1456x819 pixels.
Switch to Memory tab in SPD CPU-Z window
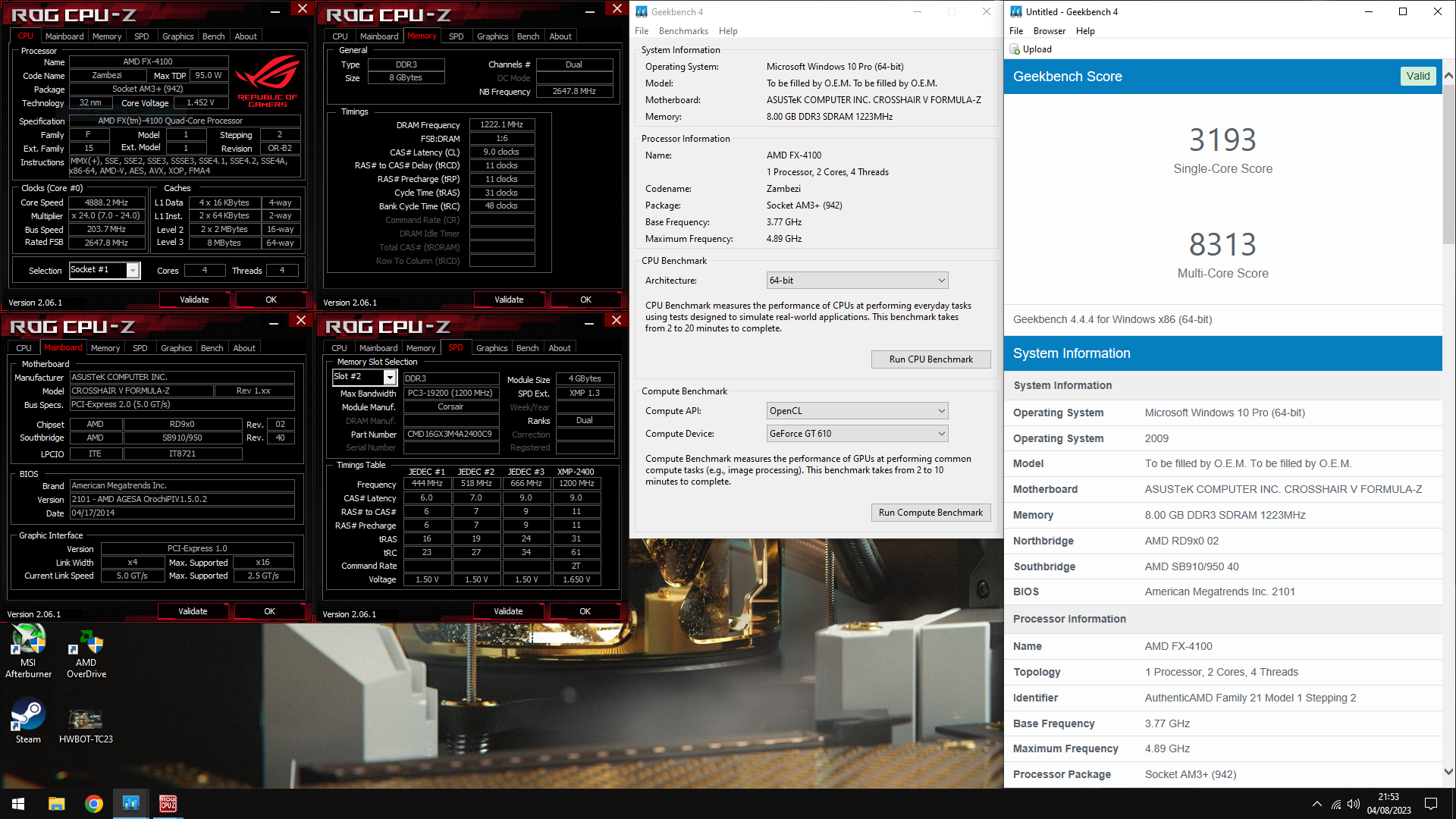click(x=420, y=348)
